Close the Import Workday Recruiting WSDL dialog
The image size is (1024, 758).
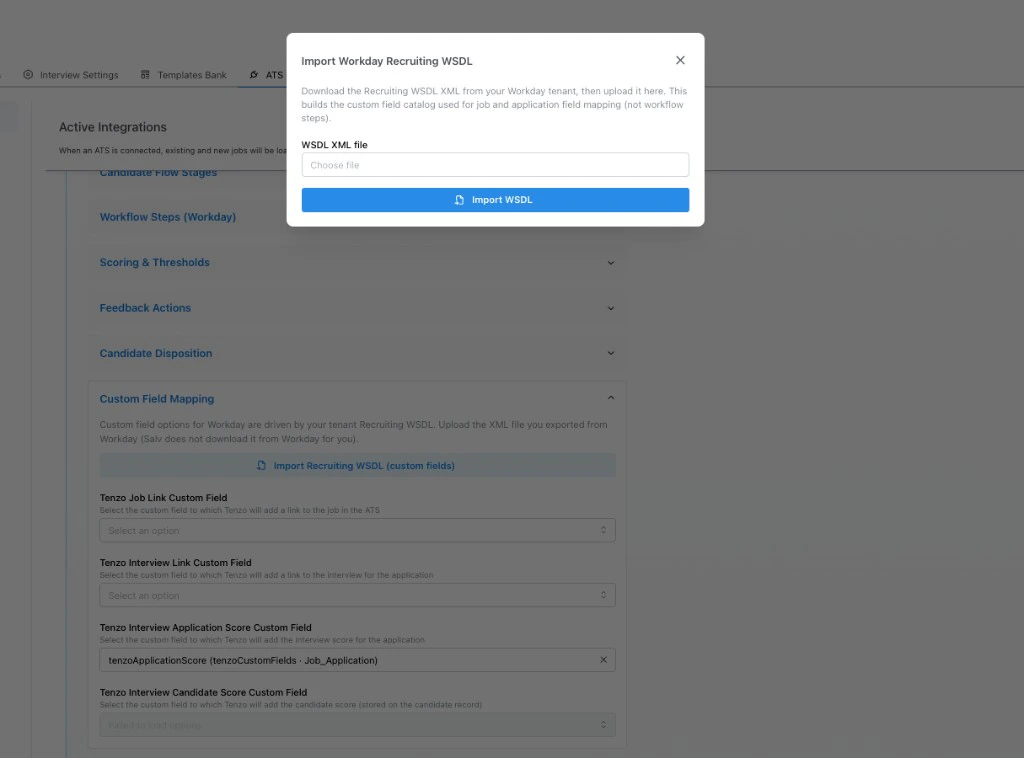(x=680, y=60)
